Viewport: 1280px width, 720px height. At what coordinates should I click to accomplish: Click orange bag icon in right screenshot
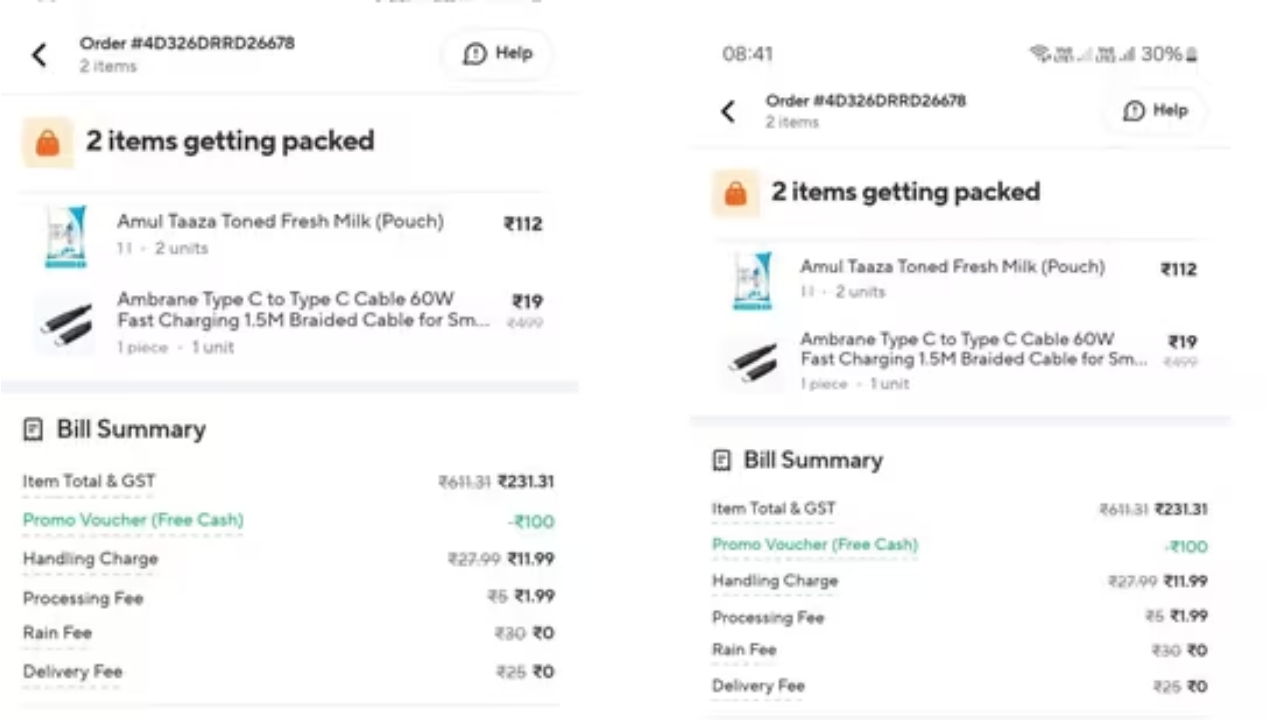(x=735, y=193)
